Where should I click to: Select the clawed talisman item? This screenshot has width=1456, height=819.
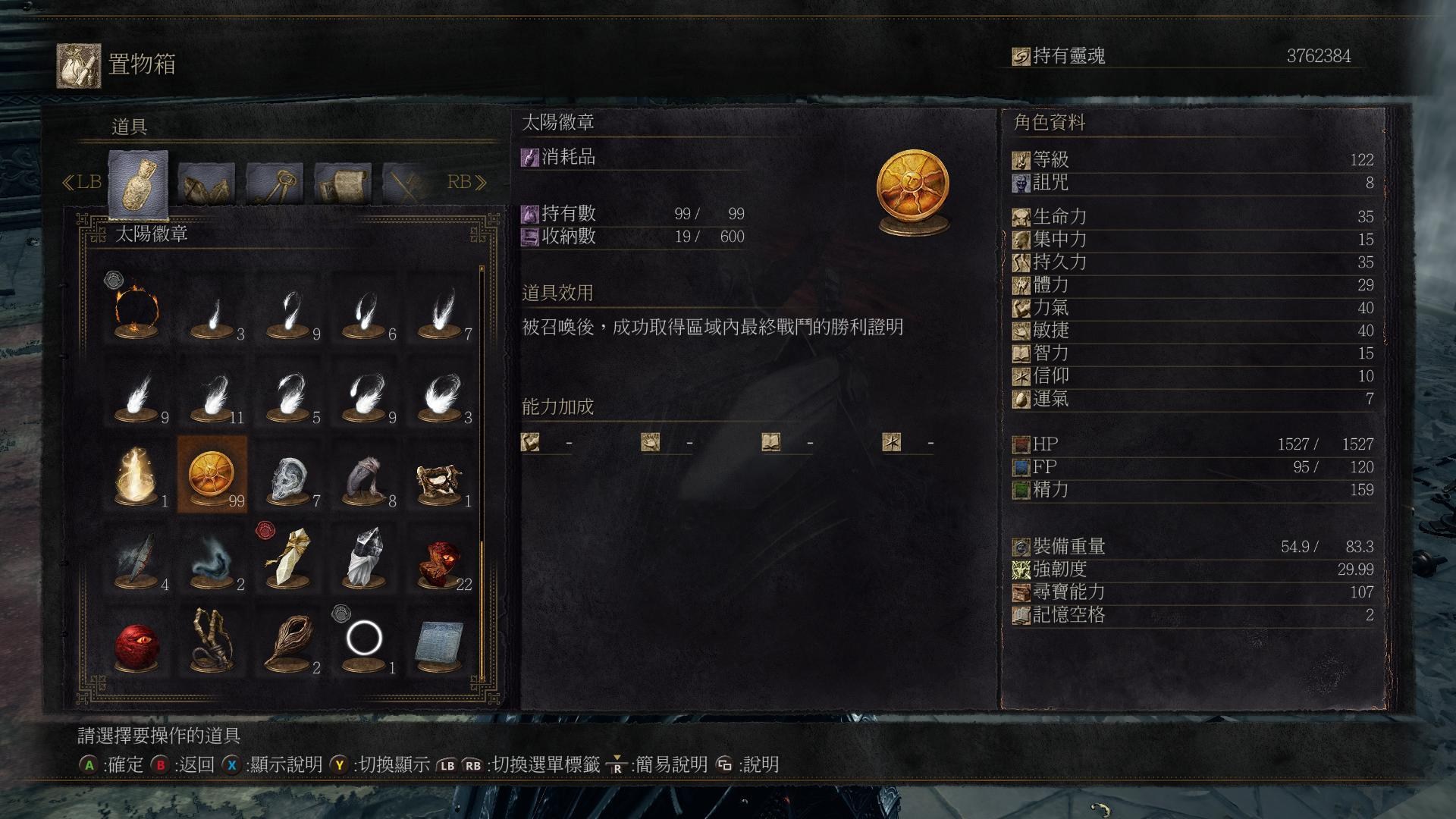tap(212, 642)
